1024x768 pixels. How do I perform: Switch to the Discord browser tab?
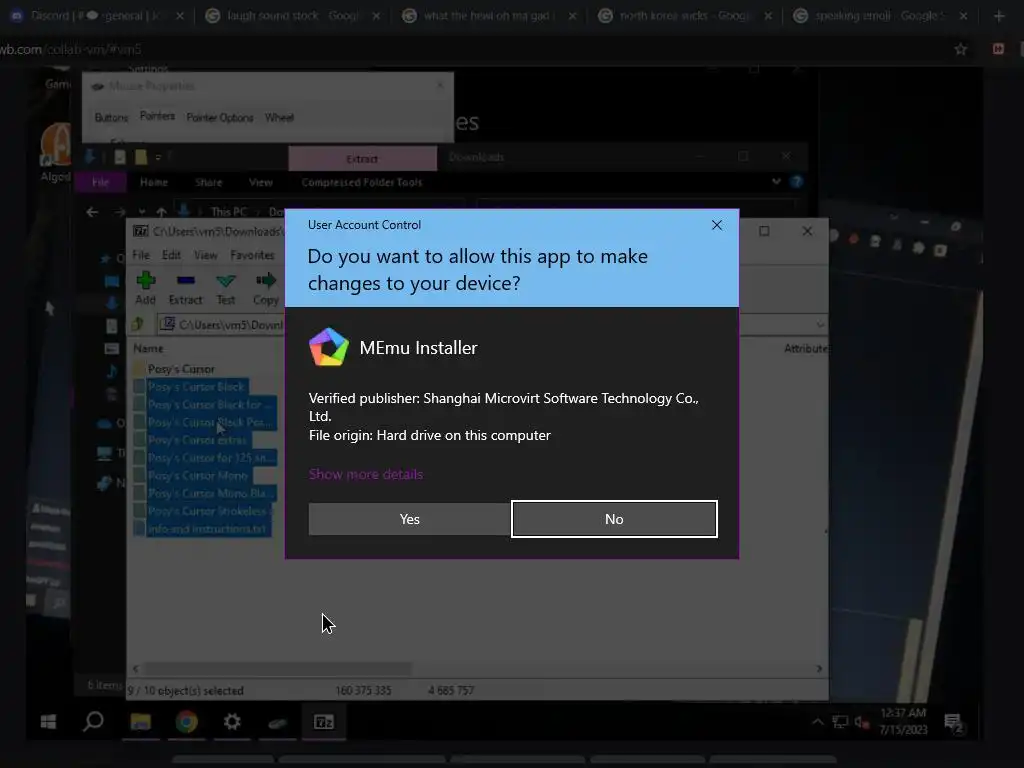click(97, 15)
